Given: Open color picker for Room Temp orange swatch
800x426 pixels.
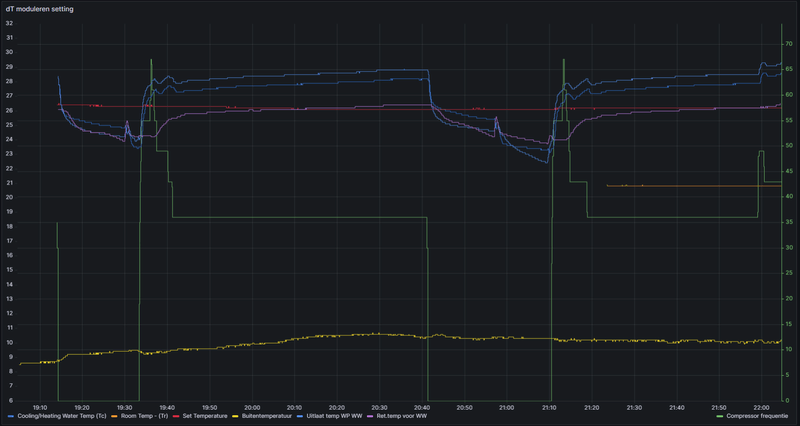Looking at the screenshot, I should pos(114,416).
